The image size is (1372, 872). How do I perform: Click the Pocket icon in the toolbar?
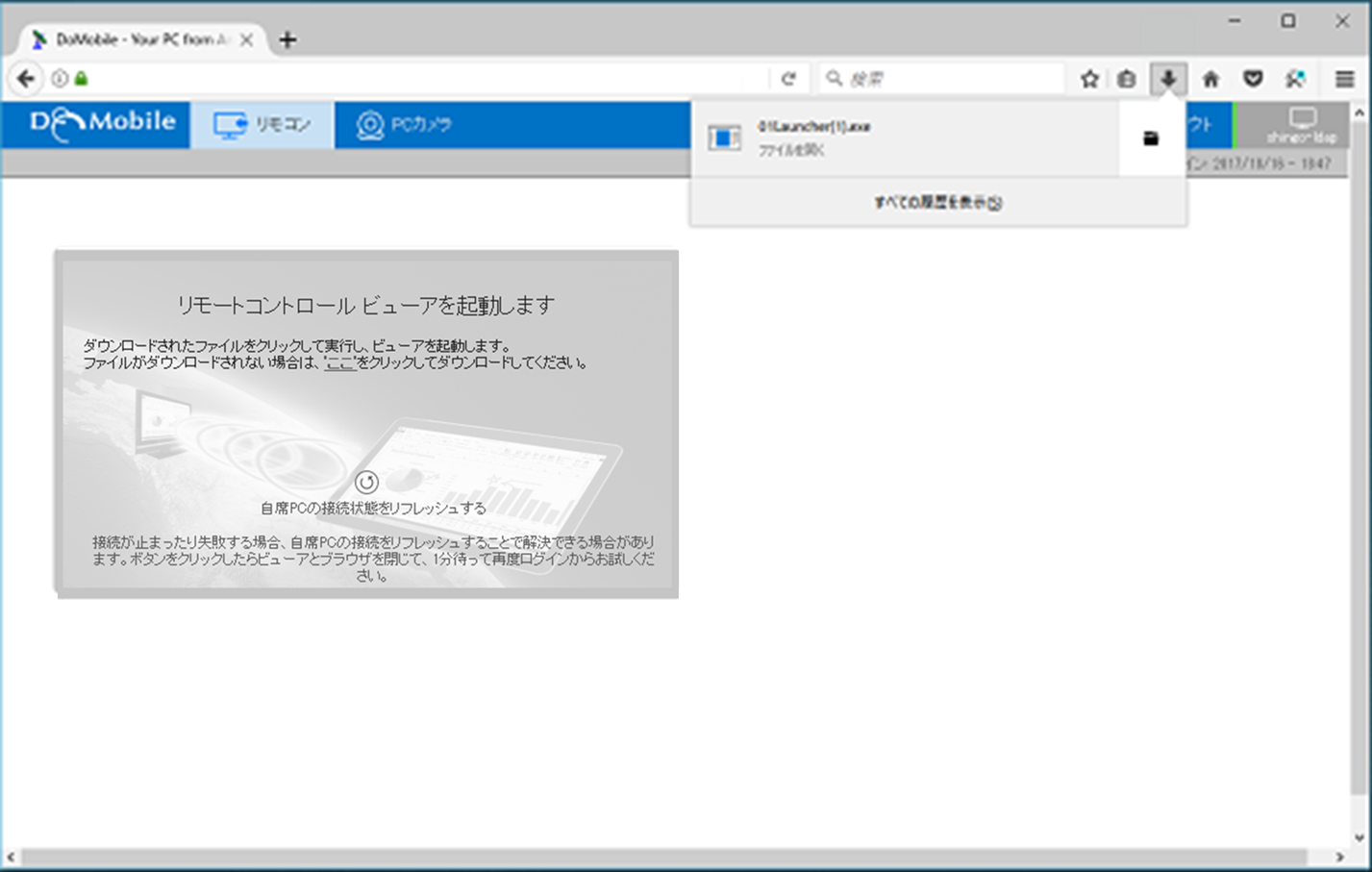point(1253,78)
